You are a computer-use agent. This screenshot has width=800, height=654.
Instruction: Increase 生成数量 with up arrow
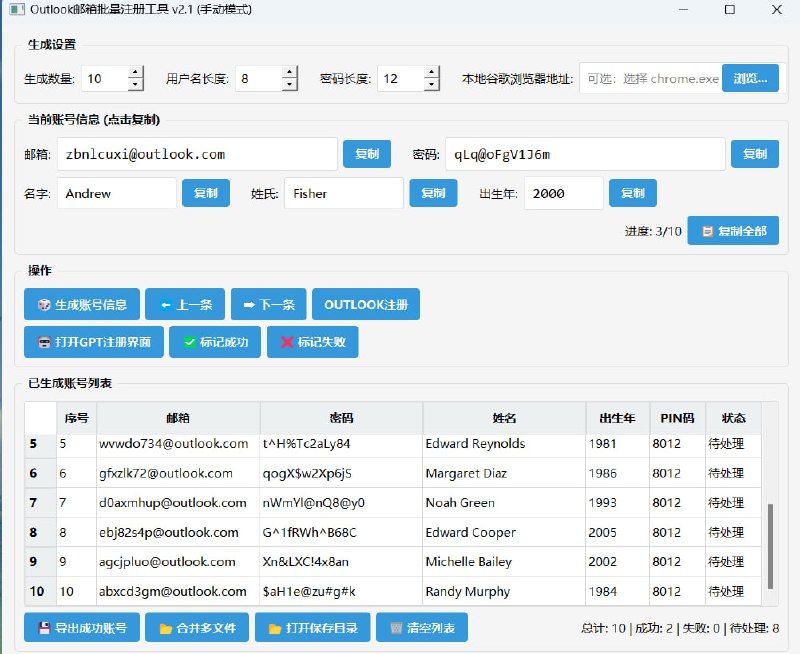pyautogui.click(x=135, y=72)
